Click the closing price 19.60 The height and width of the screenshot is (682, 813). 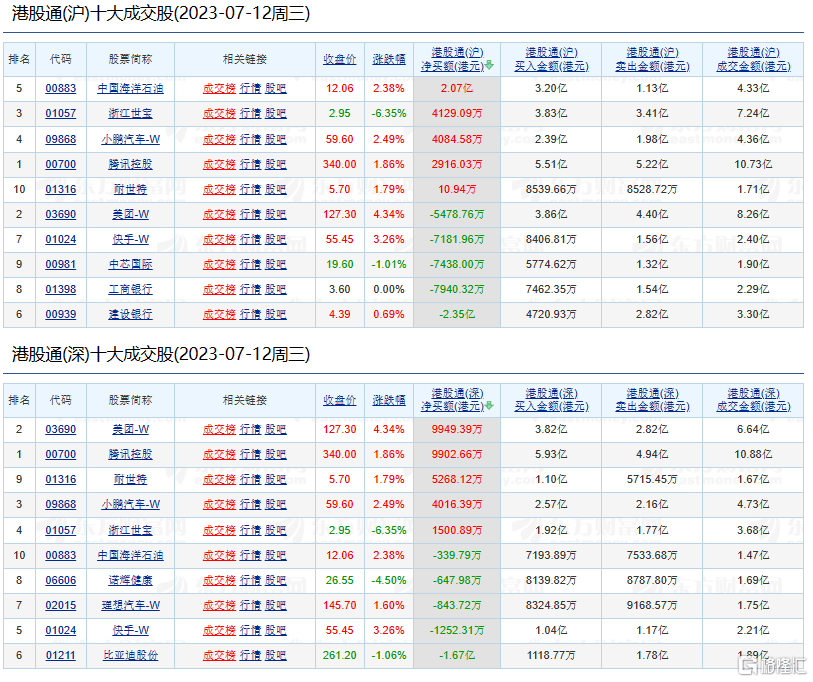(340, 265)
